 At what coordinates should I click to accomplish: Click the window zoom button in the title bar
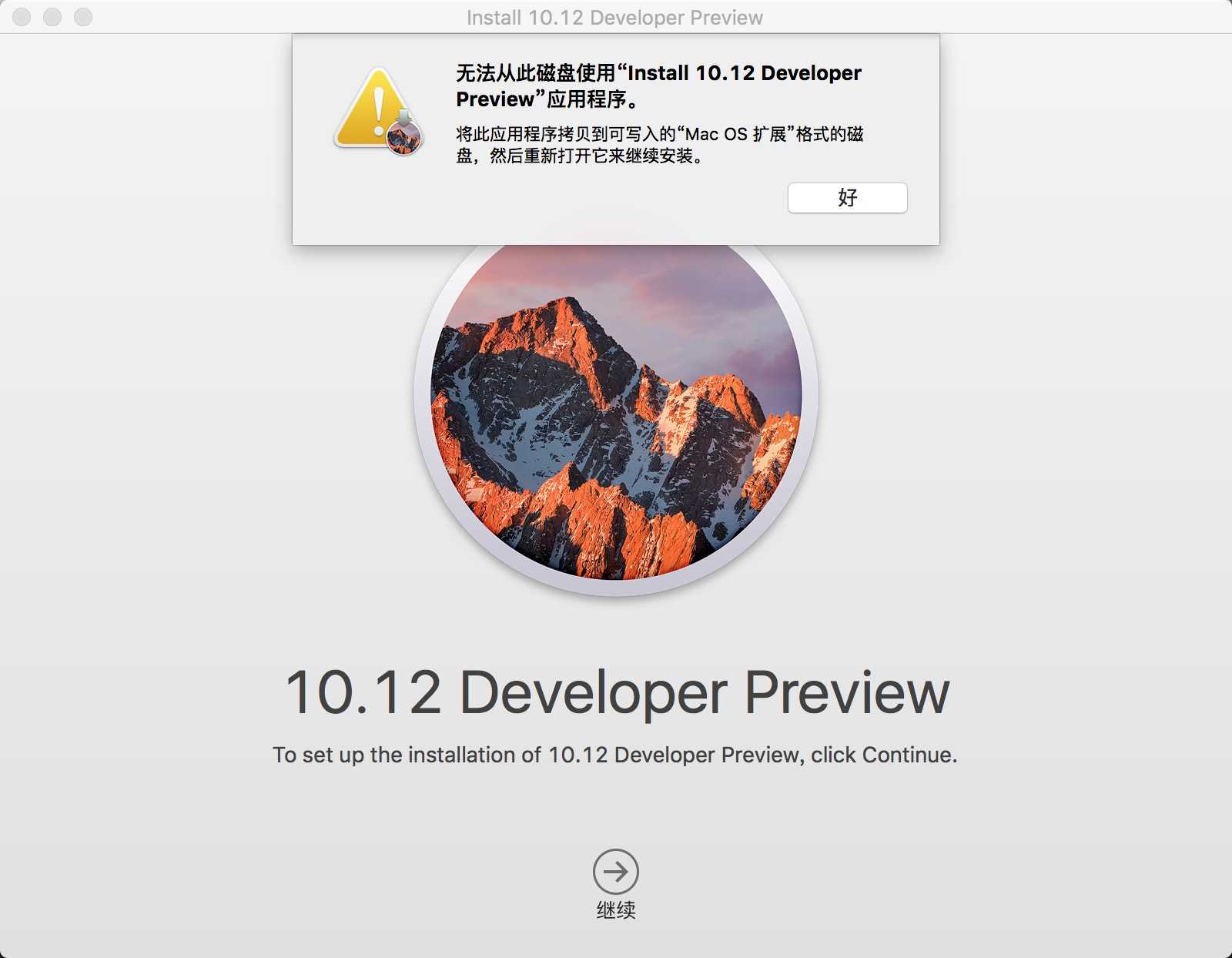coord(83,17)
